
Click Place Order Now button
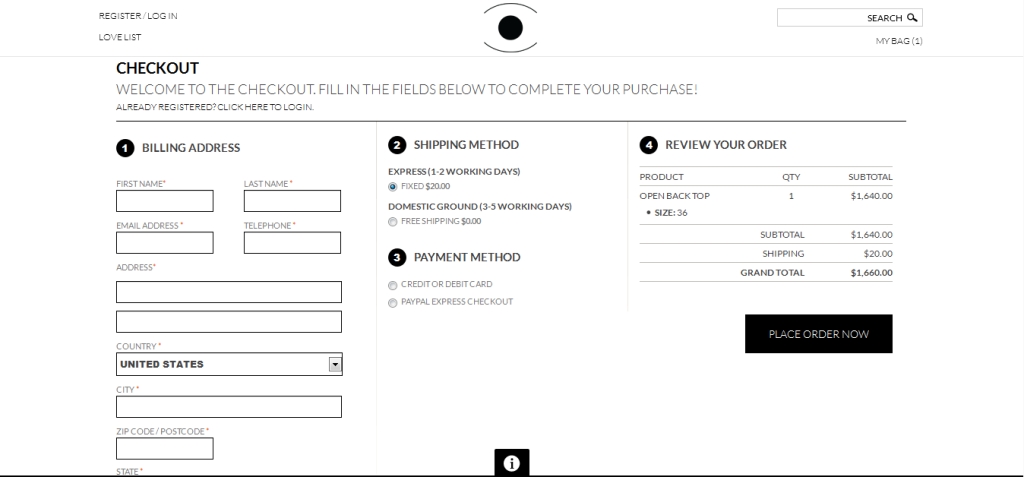click(818, 334)
